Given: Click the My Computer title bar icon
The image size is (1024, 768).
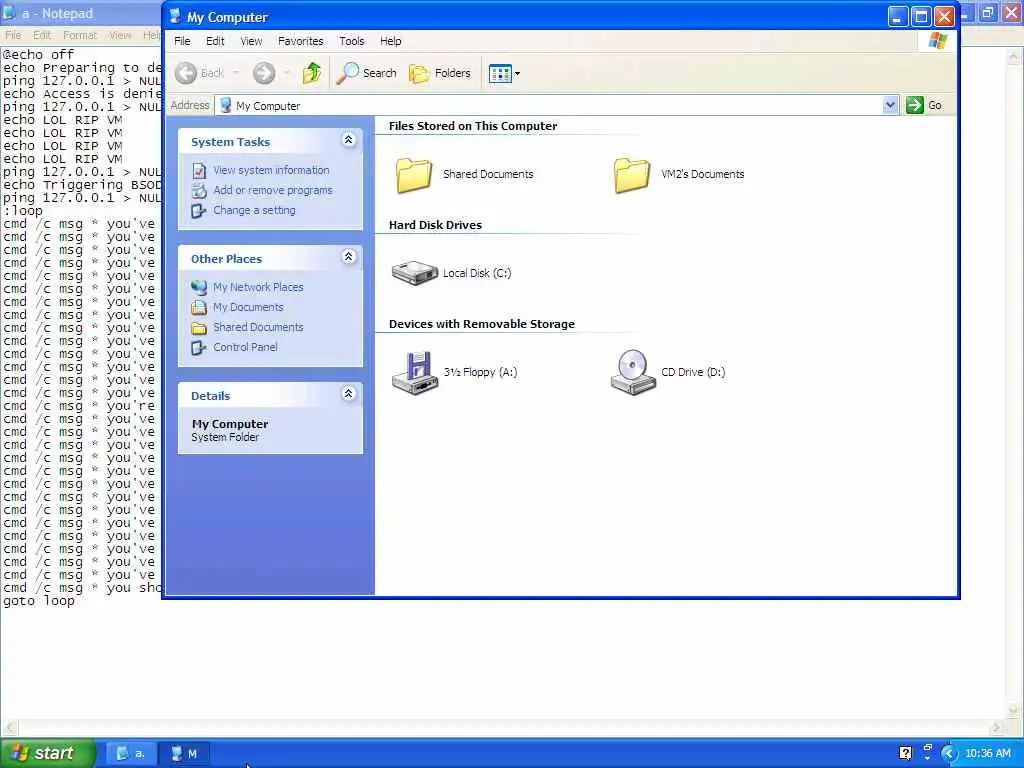Looking at the screenshot, I should 174,16.
